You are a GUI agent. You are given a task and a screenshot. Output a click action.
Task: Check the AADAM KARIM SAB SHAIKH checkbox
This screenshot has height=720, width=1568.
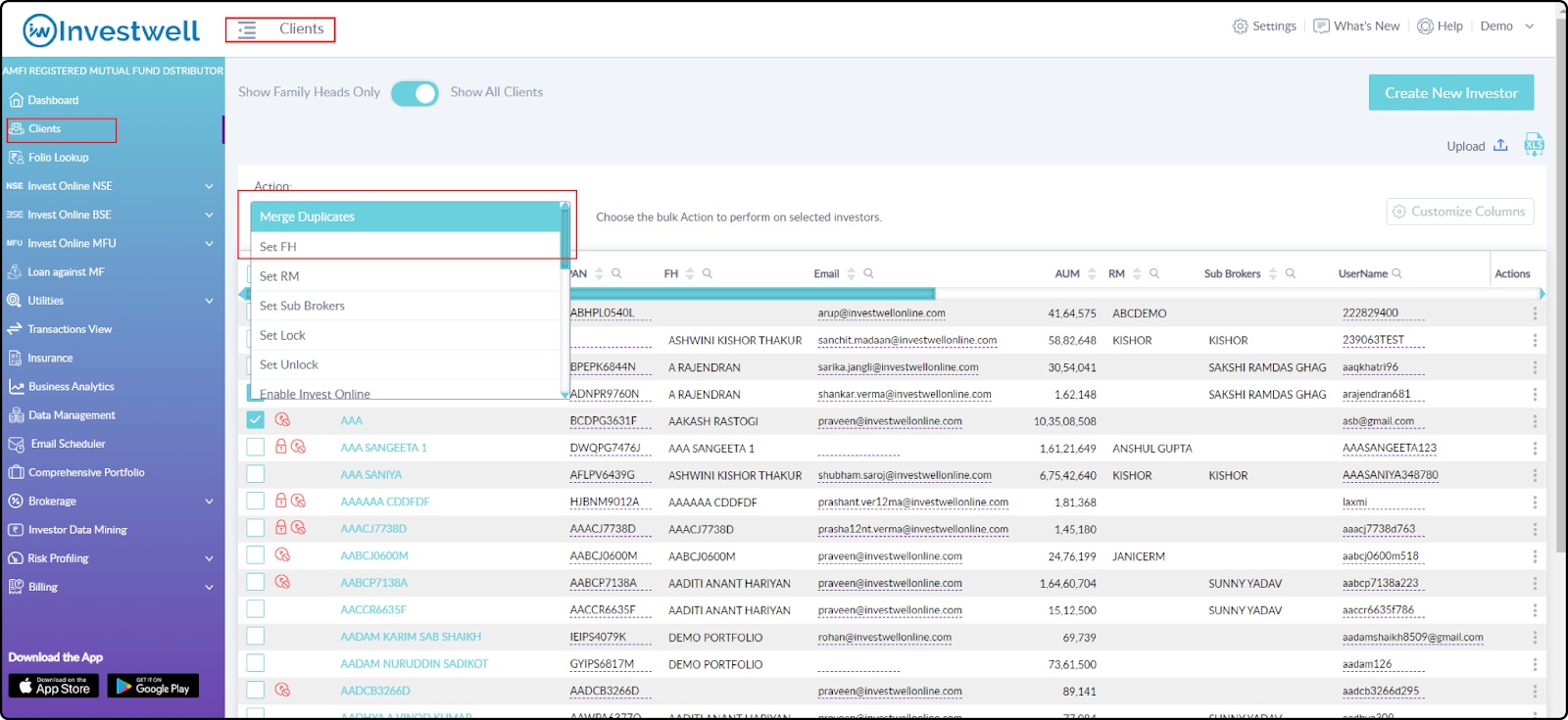(x=256, y=636)
